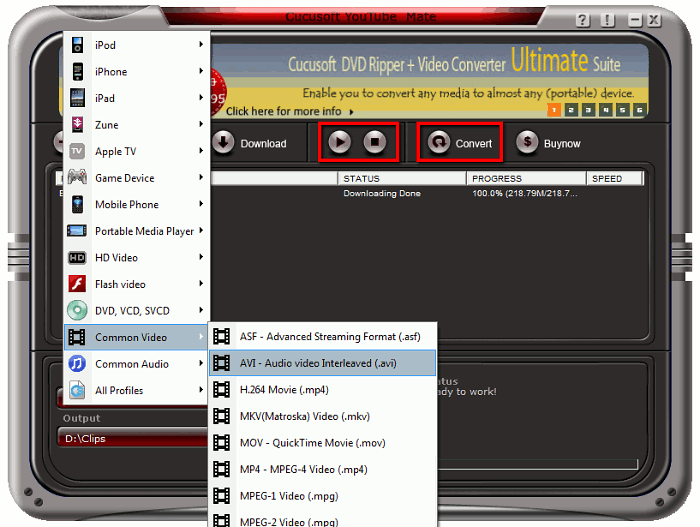Select the '100.0% (218.79M/218.7...' progress cell

(525, 193)
